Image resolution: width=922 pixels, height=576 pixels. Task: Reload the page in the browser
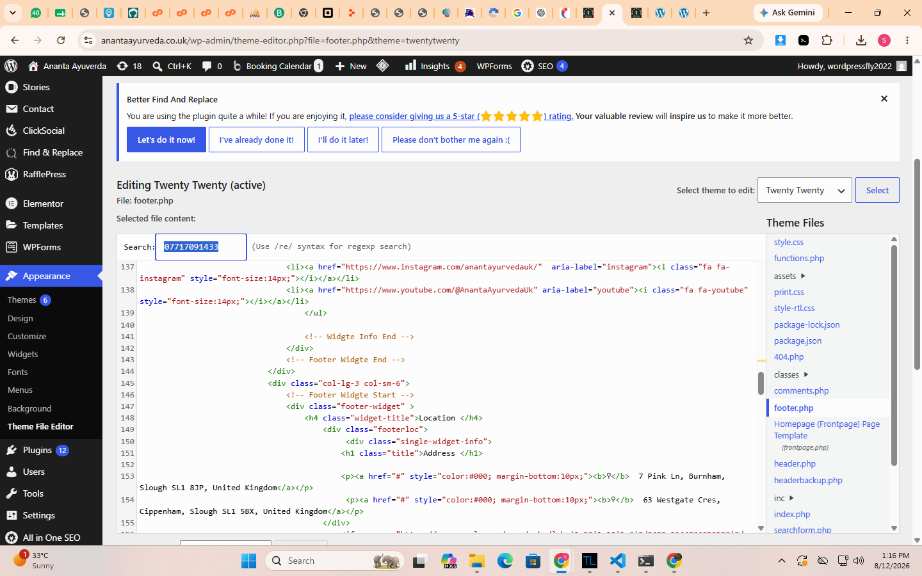(61, 40)
